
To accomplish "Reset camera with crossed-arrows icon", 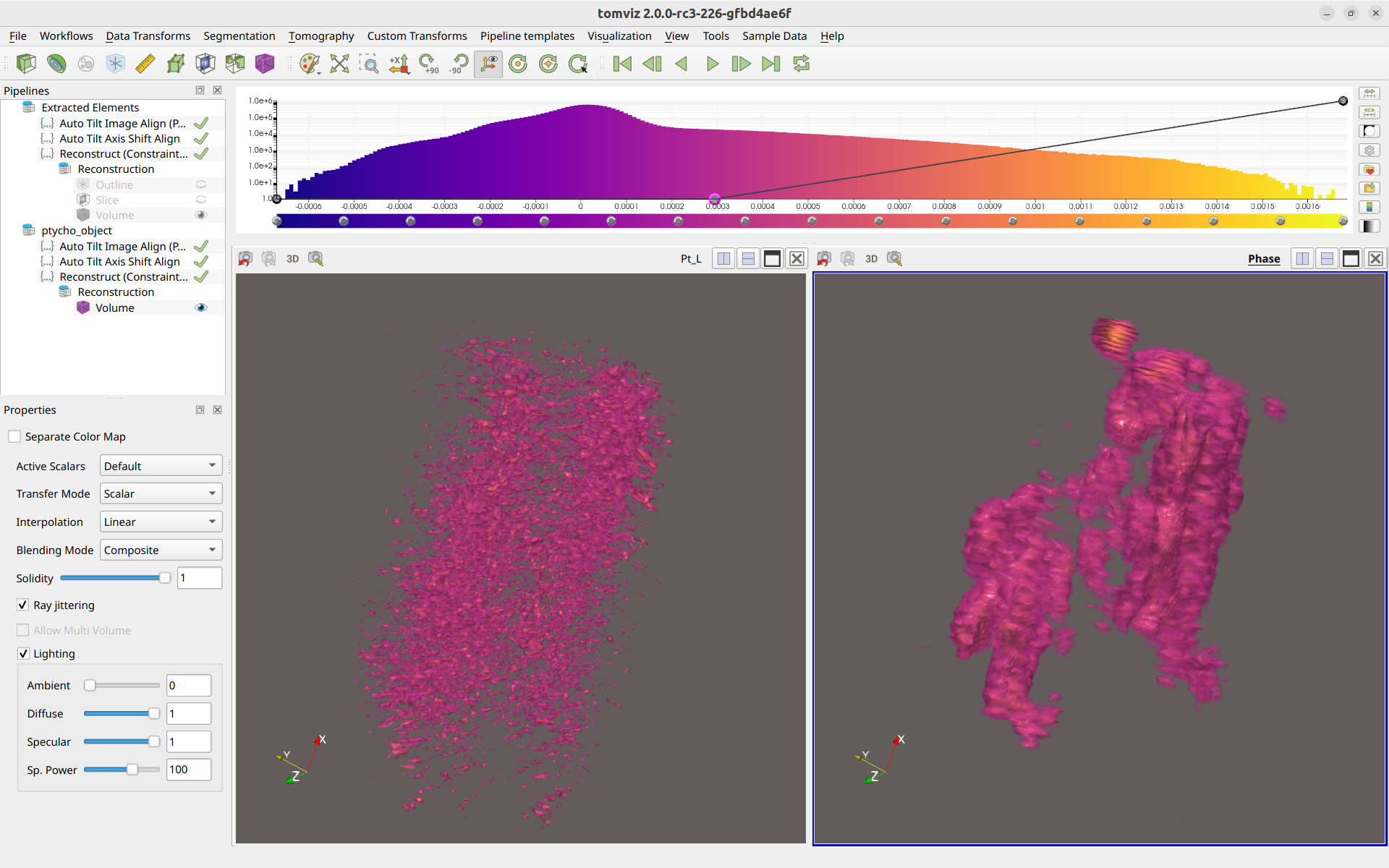I will [339, 64].
